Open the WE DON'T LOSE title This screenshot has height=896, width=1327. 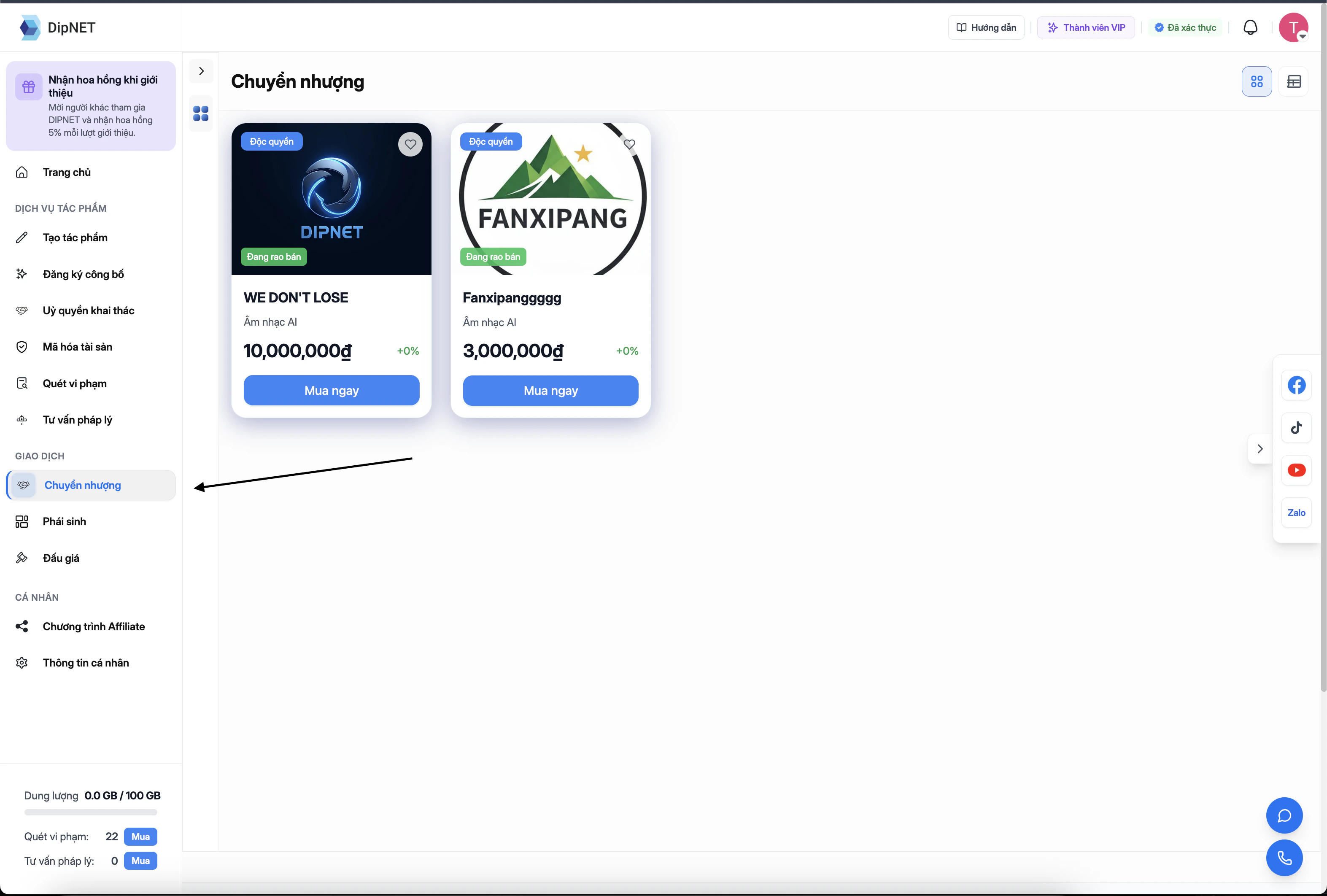(x=296, y=297)
